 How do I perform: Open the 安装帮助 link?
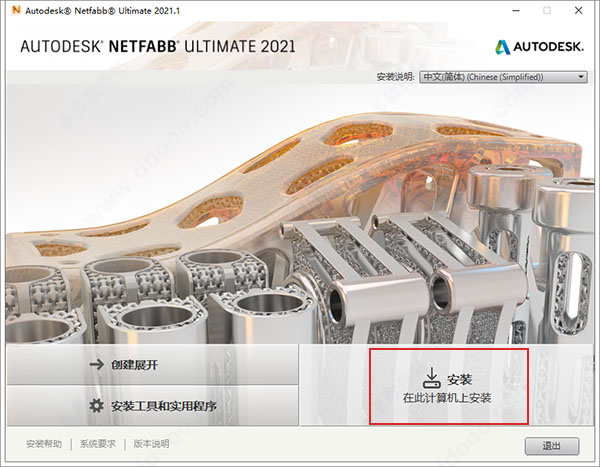pos(44,444)
